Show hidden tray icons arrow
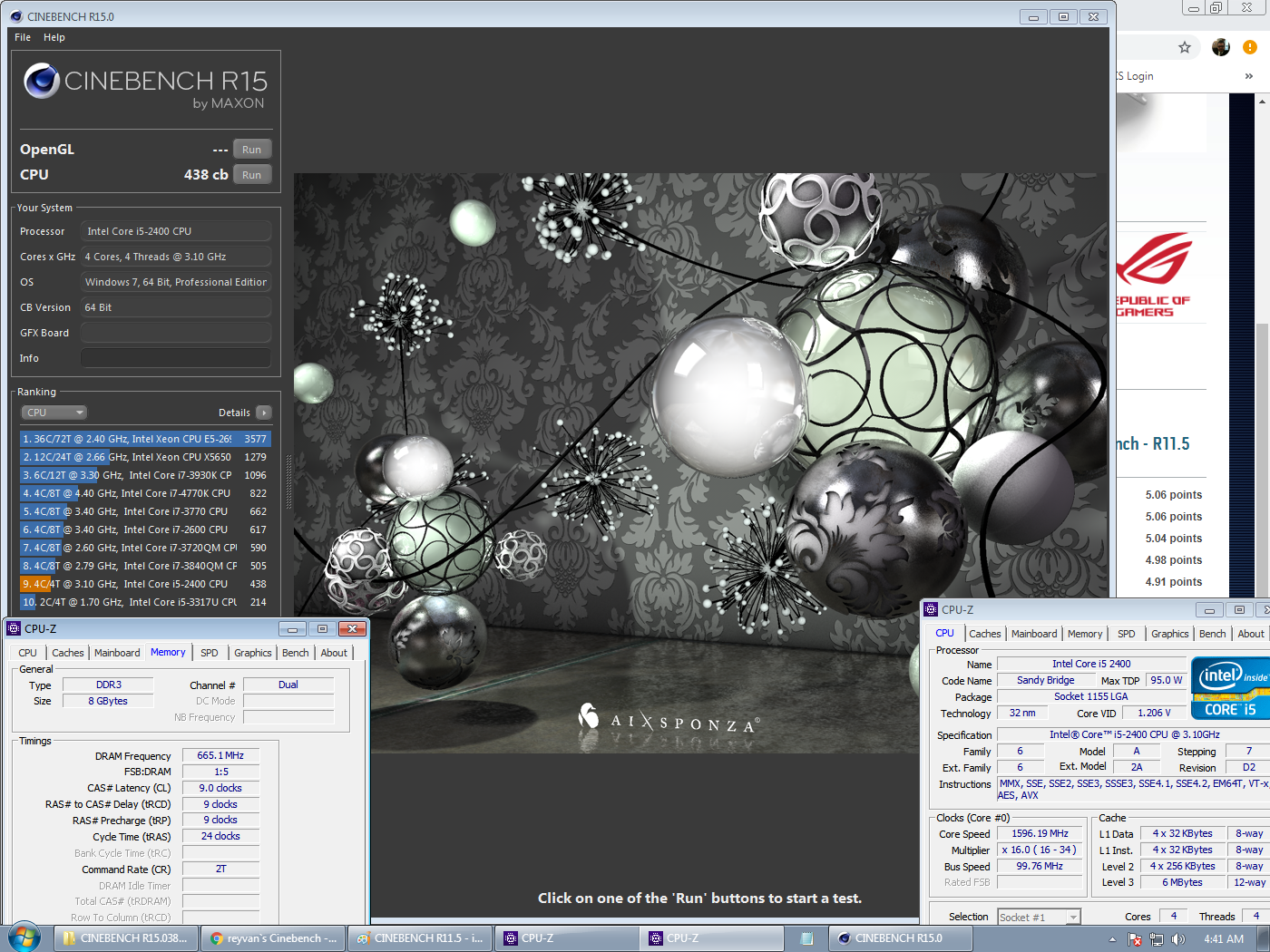The height and width of the screenshot is (952, 1270). tap(1113, 939)
